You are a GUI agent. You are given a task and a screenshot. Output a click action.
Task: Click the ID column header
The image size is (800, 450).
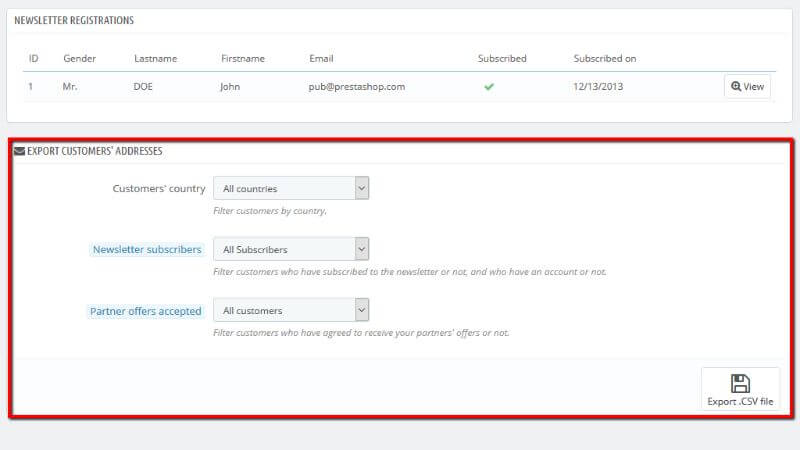point(34,59)
